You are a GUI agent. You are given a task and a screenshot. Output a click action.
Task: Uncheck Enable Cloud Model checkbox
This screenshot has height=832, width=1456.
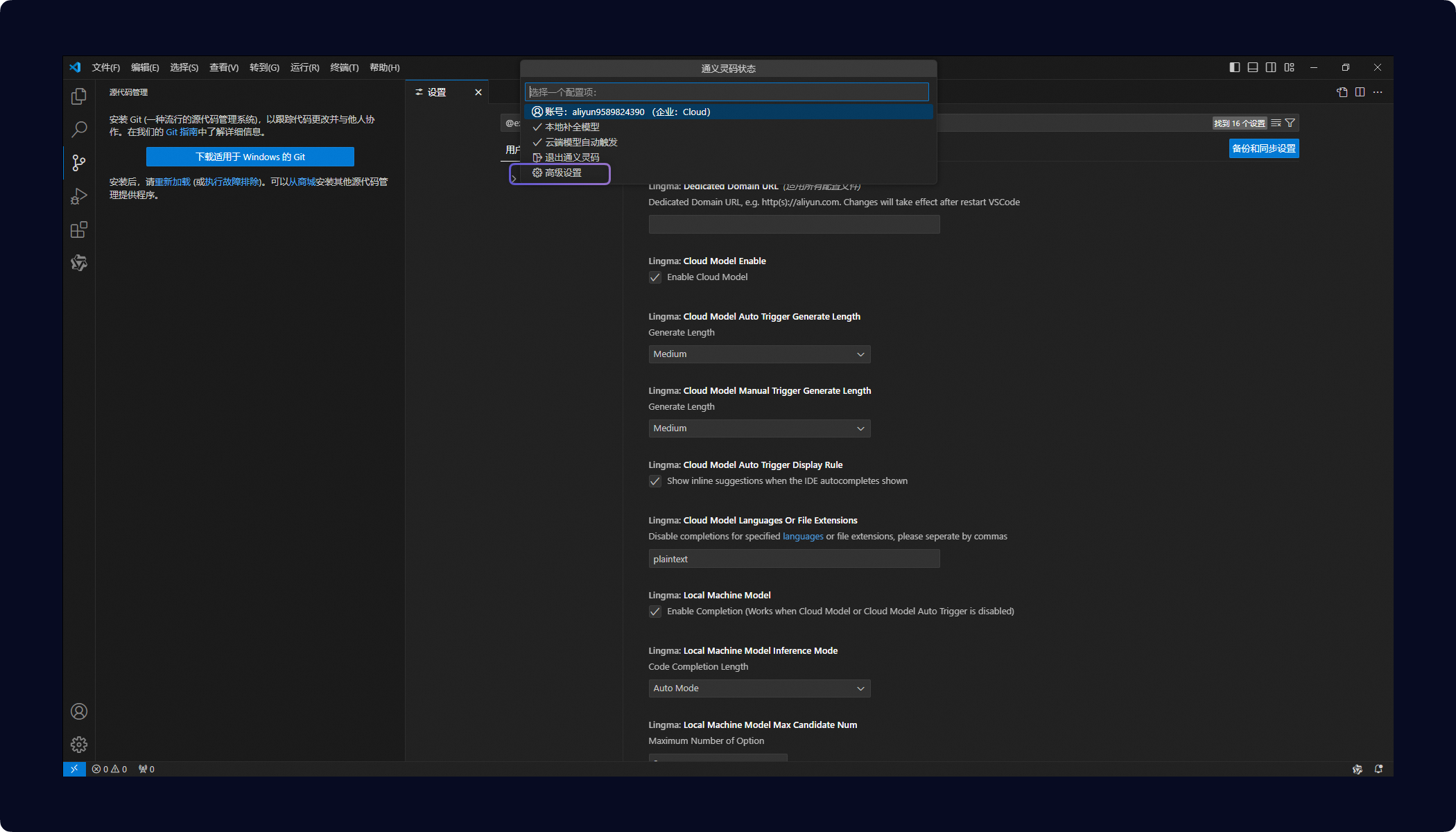click(655, 277)
